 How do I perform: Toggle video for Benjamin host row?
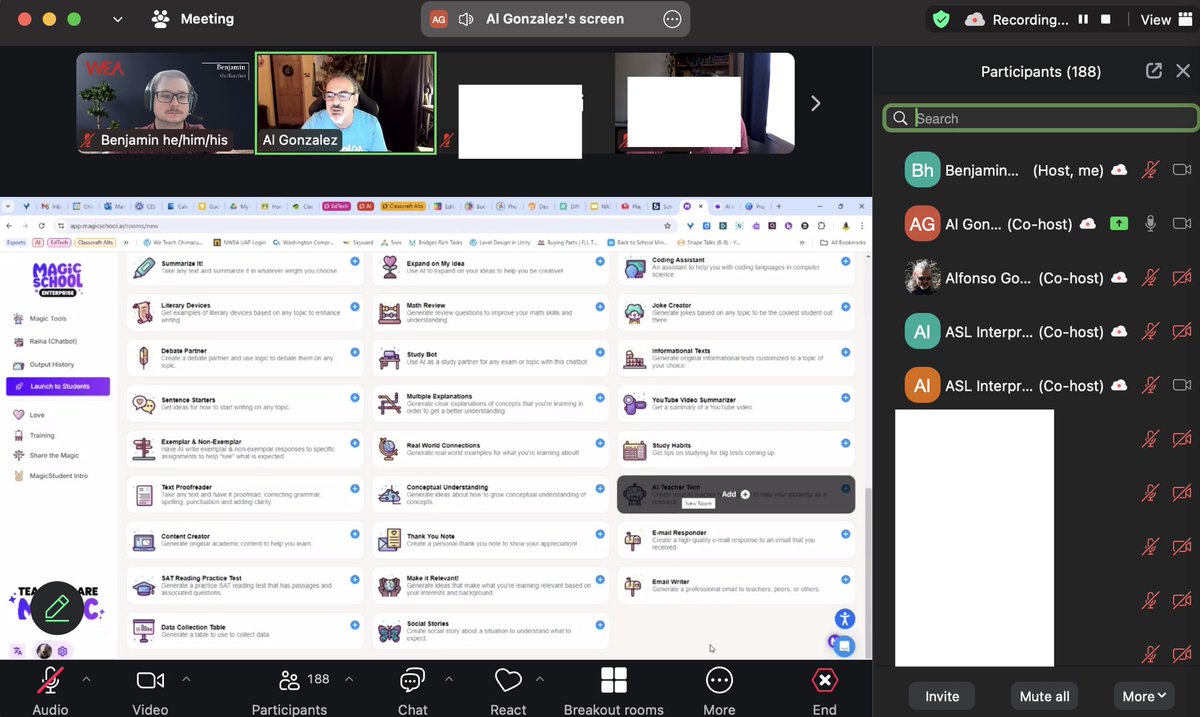point(1182,170)
